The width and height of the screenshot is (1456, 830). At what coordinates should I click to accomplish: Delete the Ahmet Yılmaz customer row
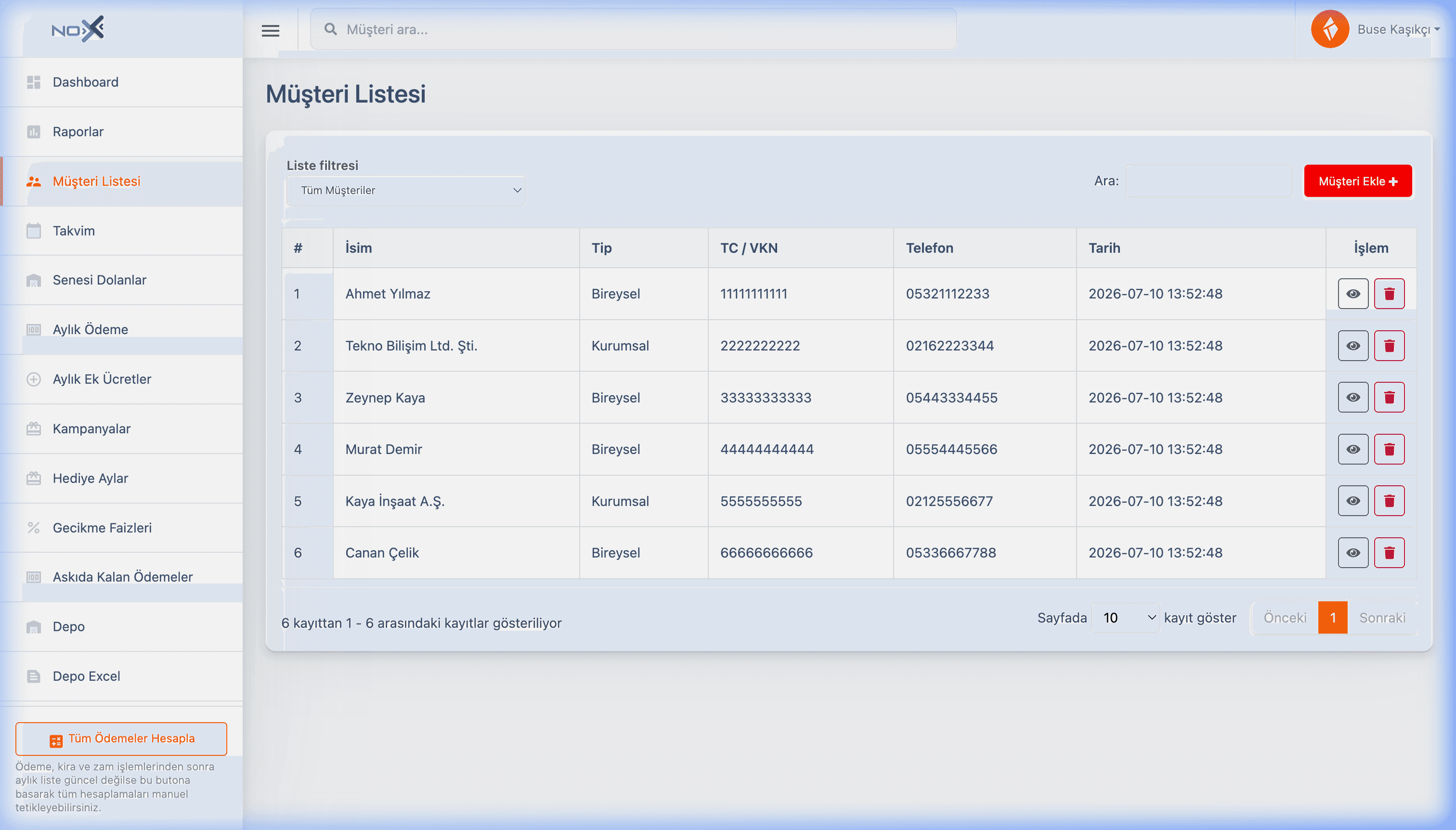pos(1389,294)
